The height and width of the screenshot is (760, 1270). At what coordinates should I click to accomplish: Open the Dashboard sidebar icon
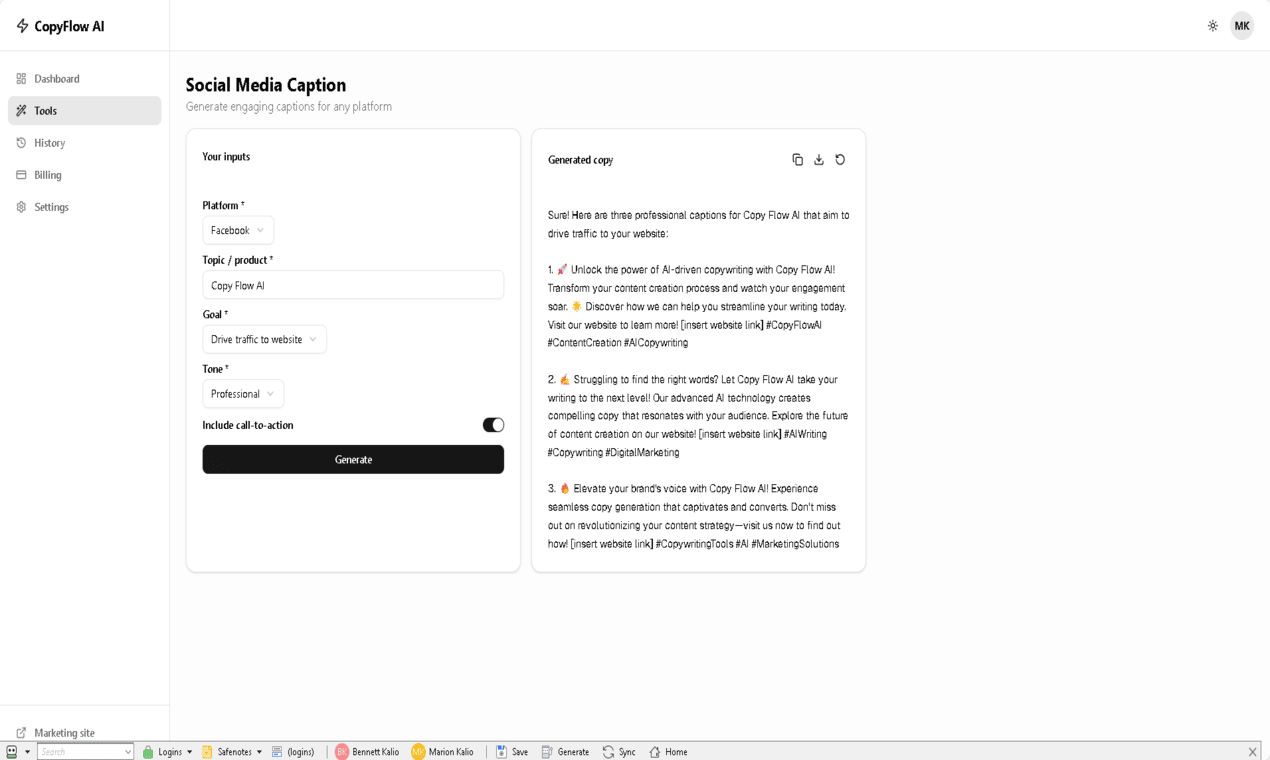(x=19, y=78)
